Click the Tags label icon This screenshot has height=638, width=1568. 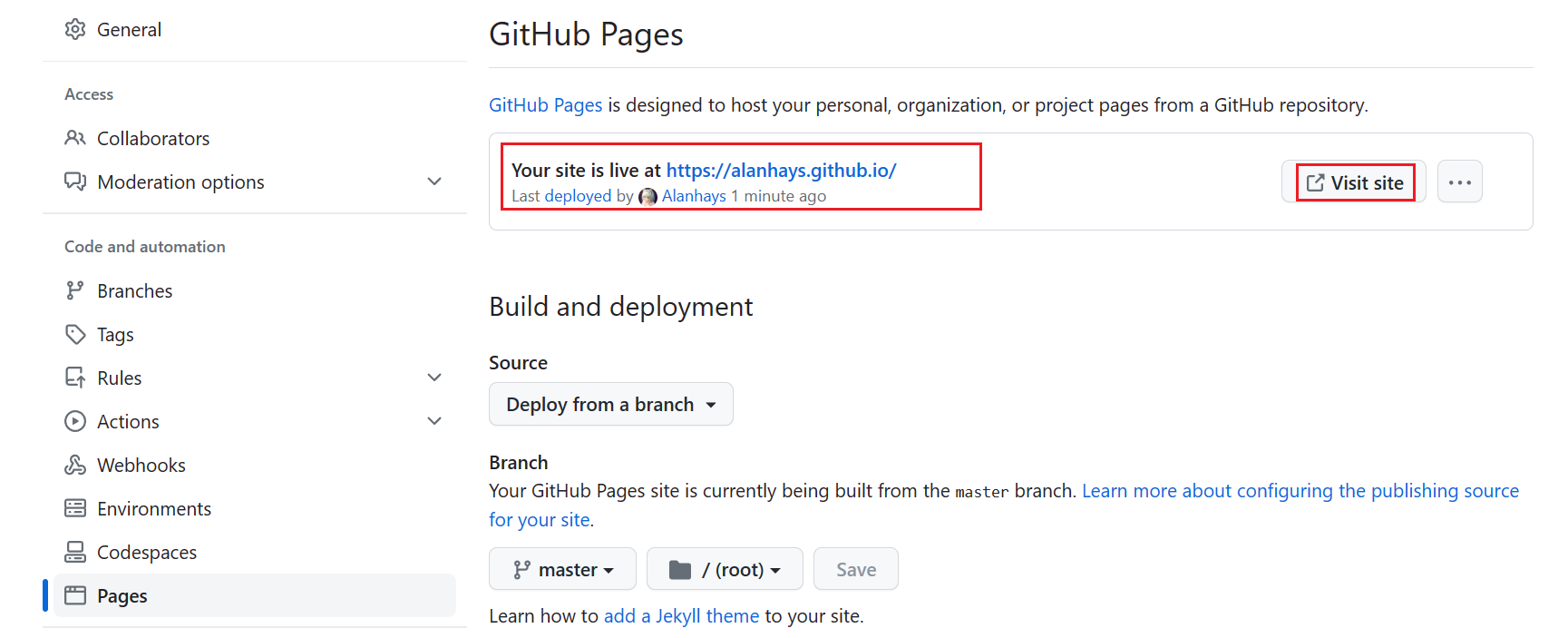75,334
